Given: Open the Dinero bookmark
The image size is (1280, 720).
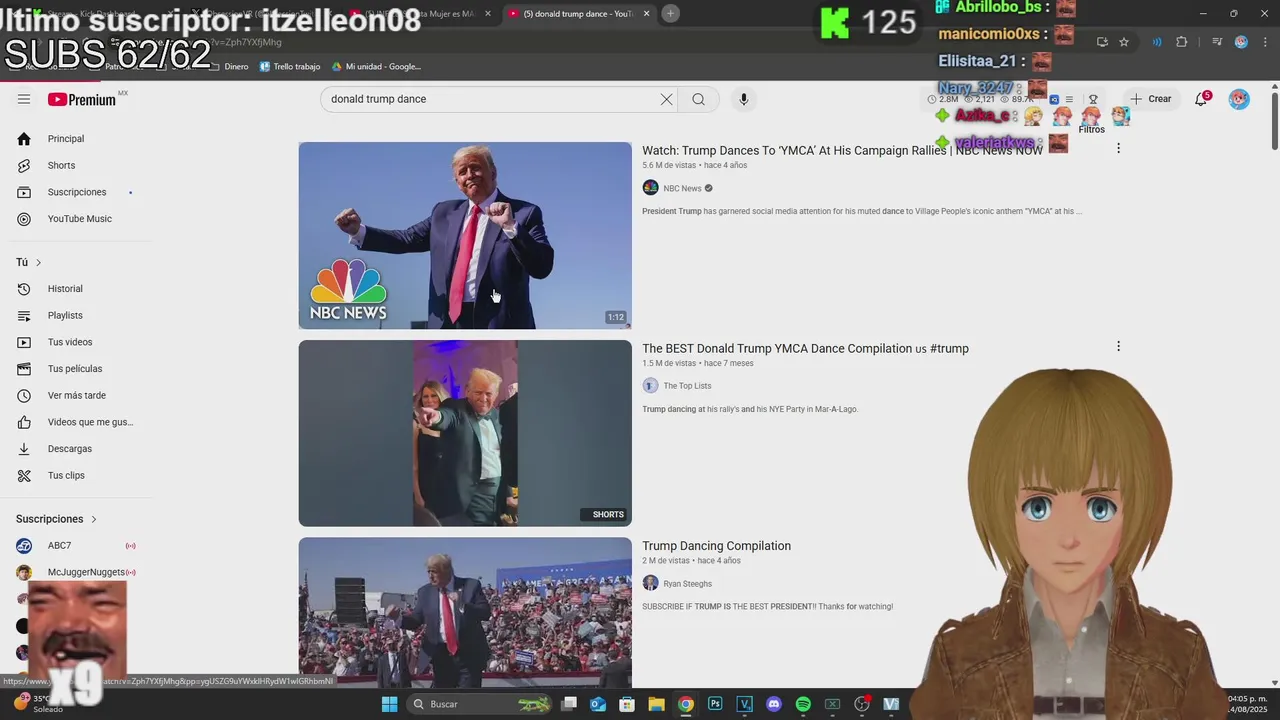Looking at the screenshot, I should click(x=229, y=67).
